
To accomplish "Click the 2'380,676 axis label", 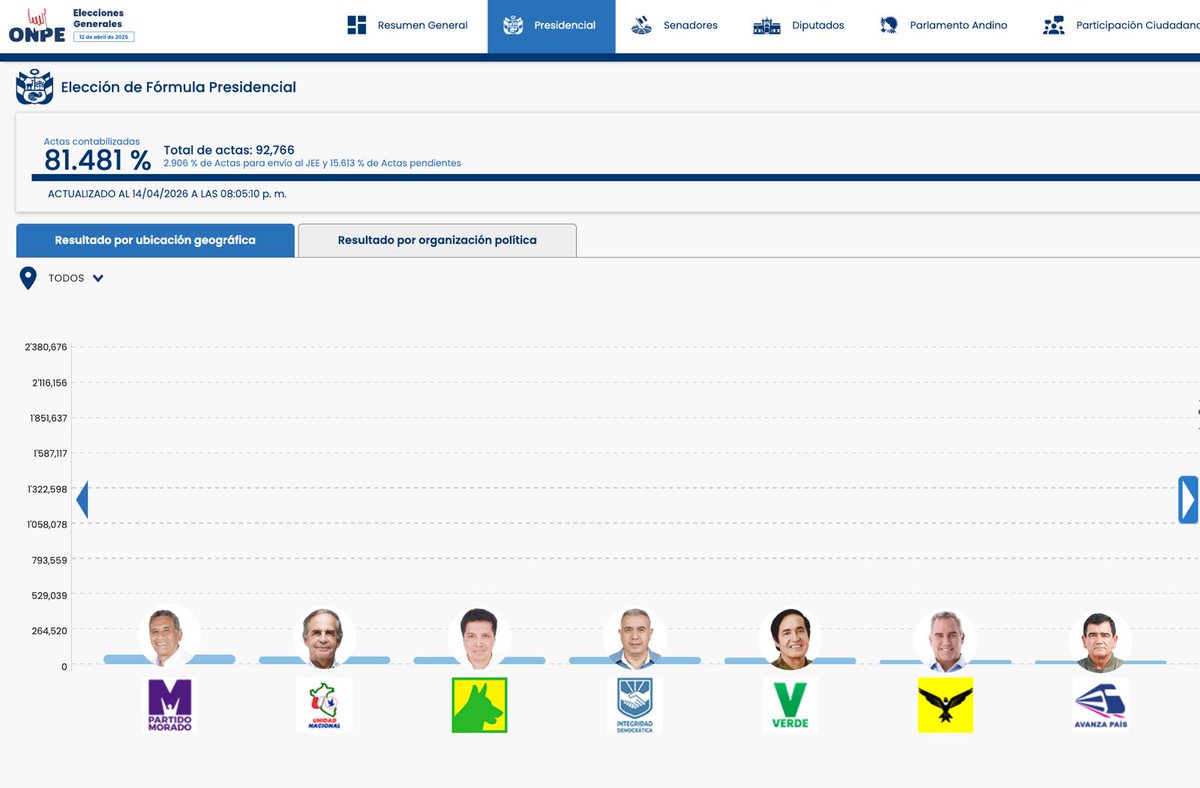I will point(47,347).
